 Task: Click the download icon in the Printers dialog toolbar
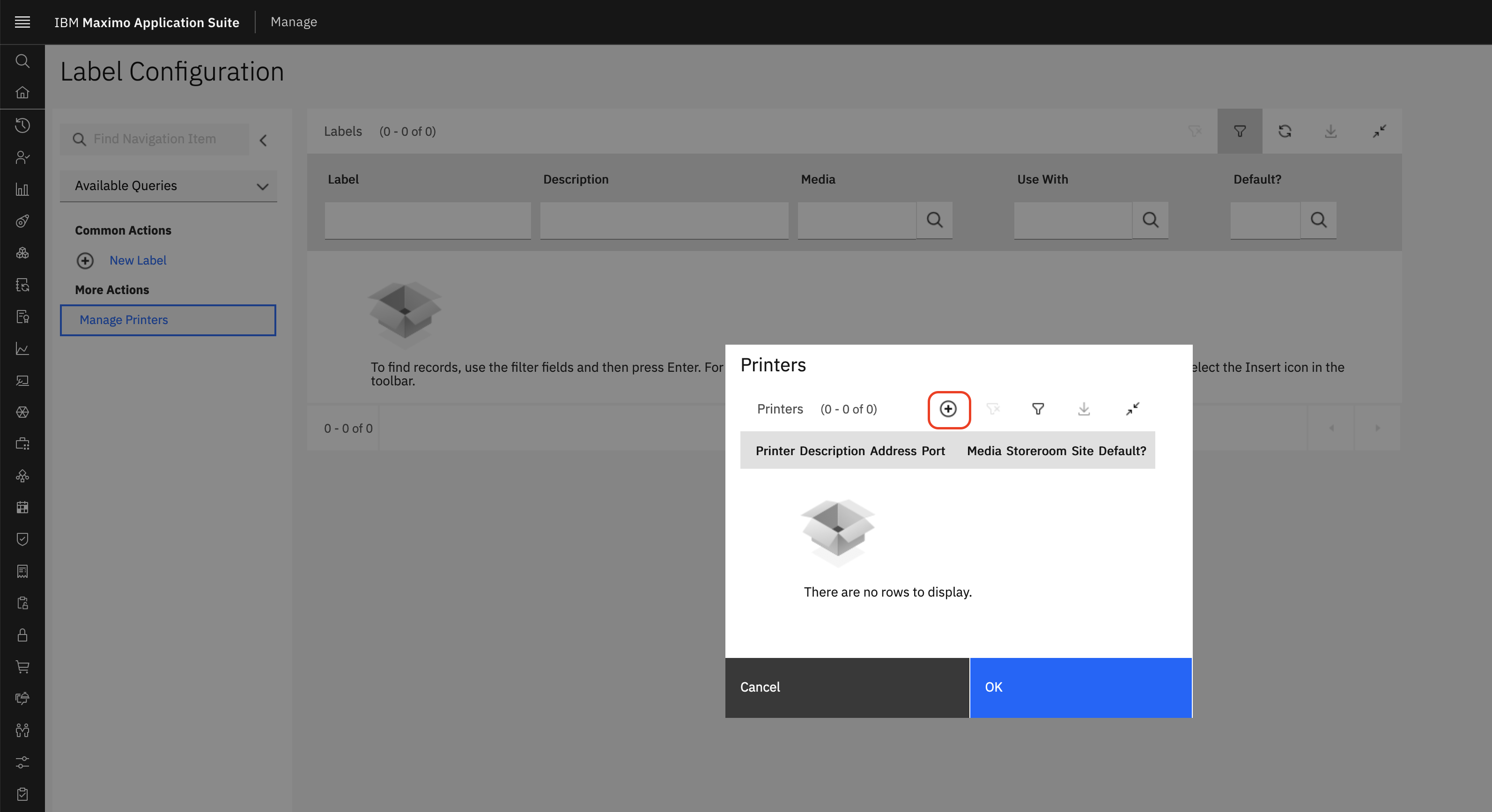(x=1084, y=409)
